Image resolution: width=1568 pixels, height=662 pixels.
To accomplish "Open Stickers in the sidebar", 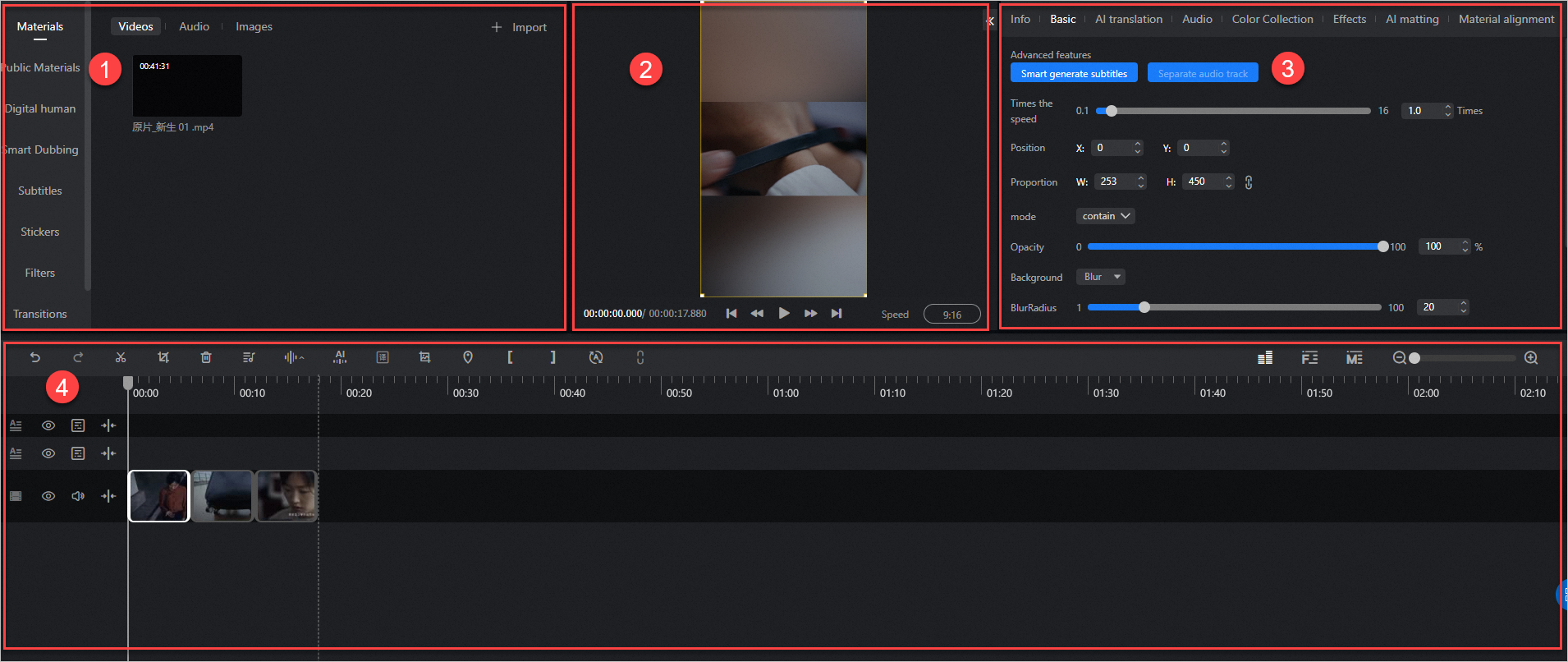I will click(40, 232).
